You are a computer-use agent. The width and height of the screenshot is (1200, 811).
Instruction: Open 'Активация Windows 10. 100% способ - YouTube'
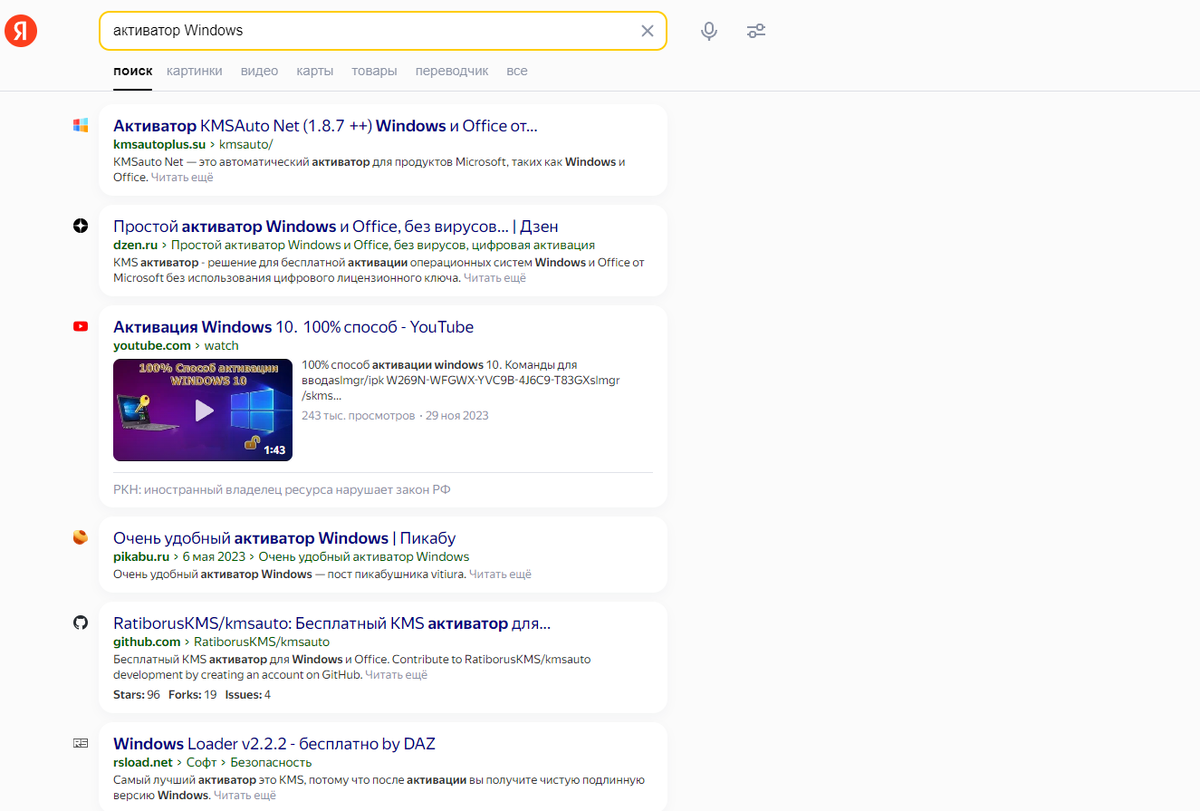pos(294,327)
